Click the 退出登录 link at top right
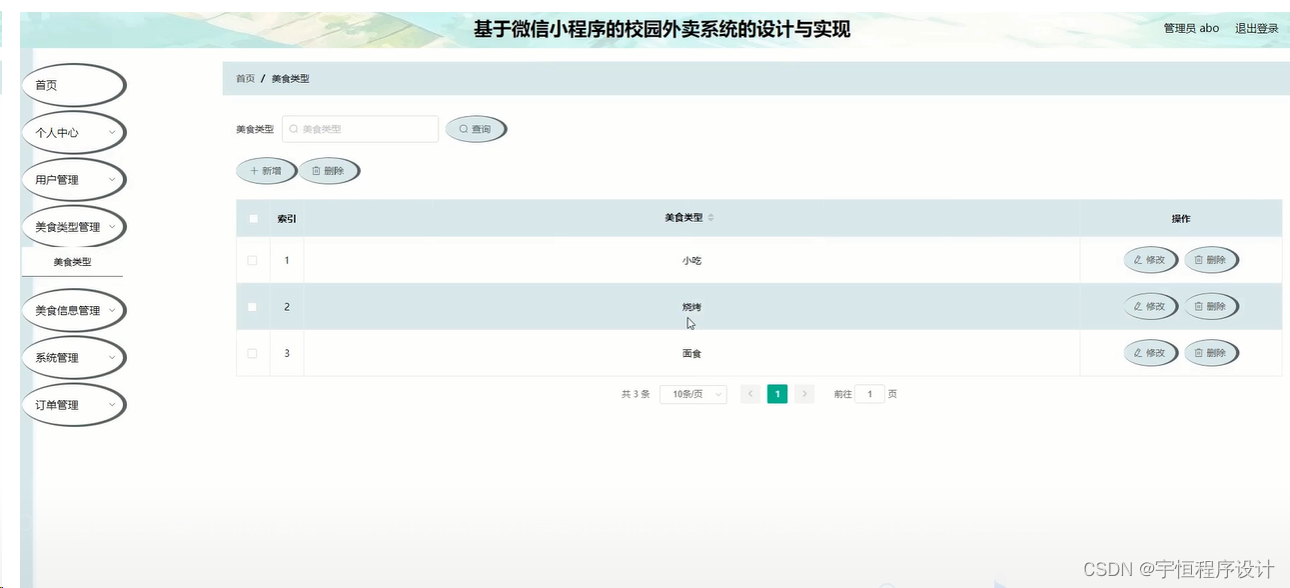Image resolution: width=1290 pixels, height=588 pixels. pos(1255,28)
